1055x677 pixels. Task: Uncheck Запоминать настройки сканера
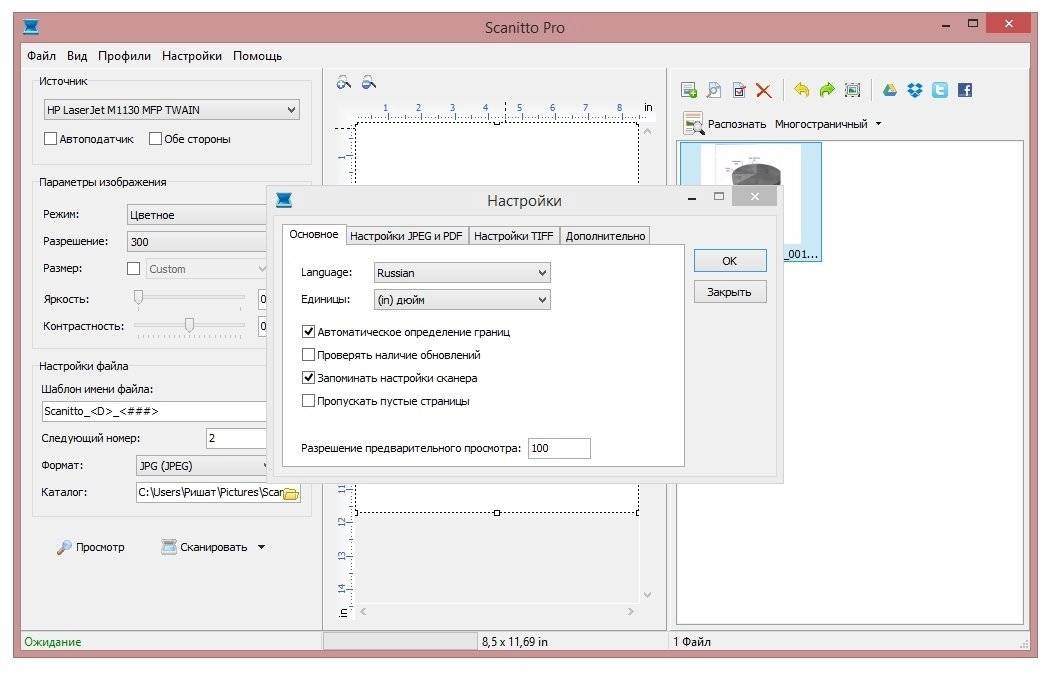[309, 378]
